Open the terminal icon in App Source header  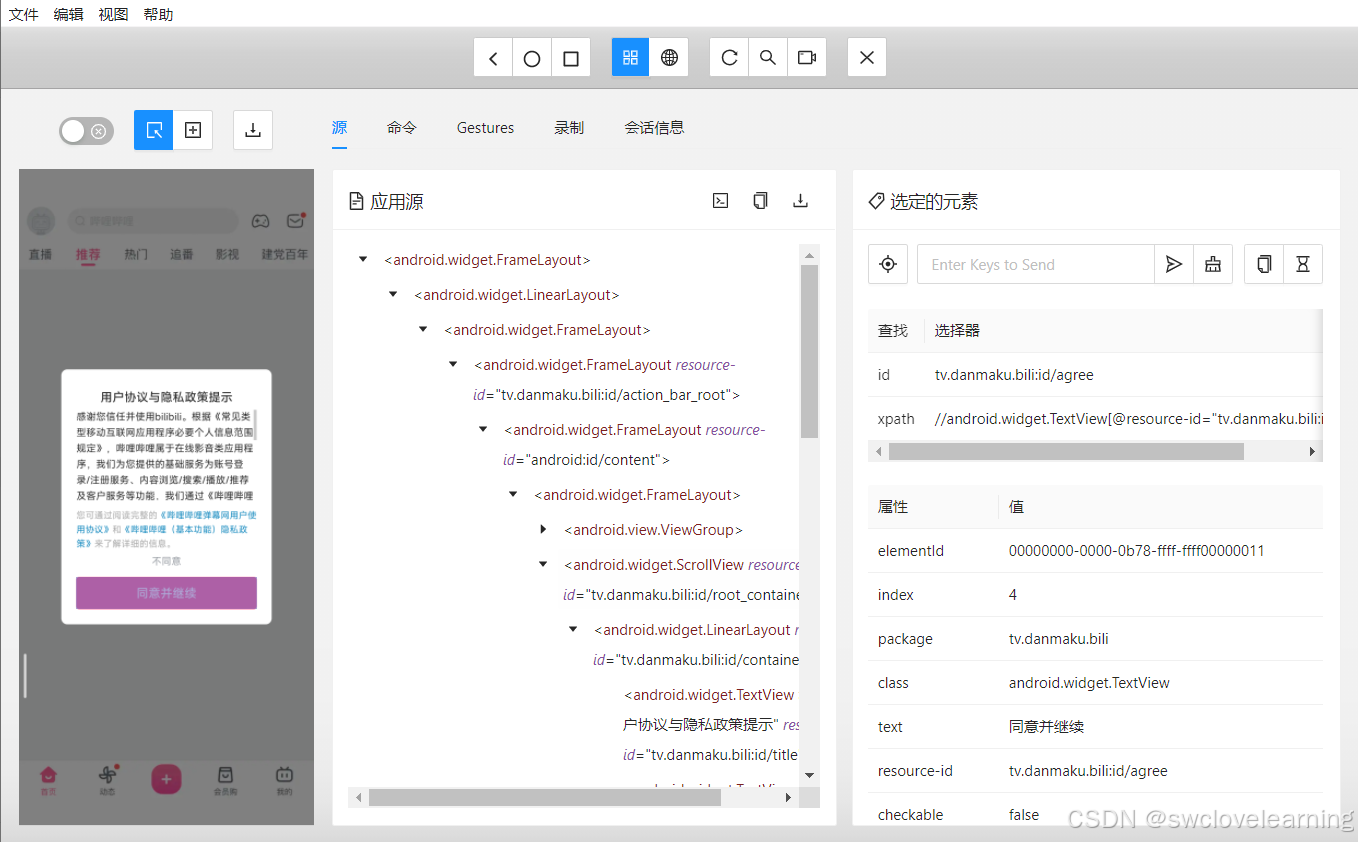pyautogui.click(x=720, y=201)
